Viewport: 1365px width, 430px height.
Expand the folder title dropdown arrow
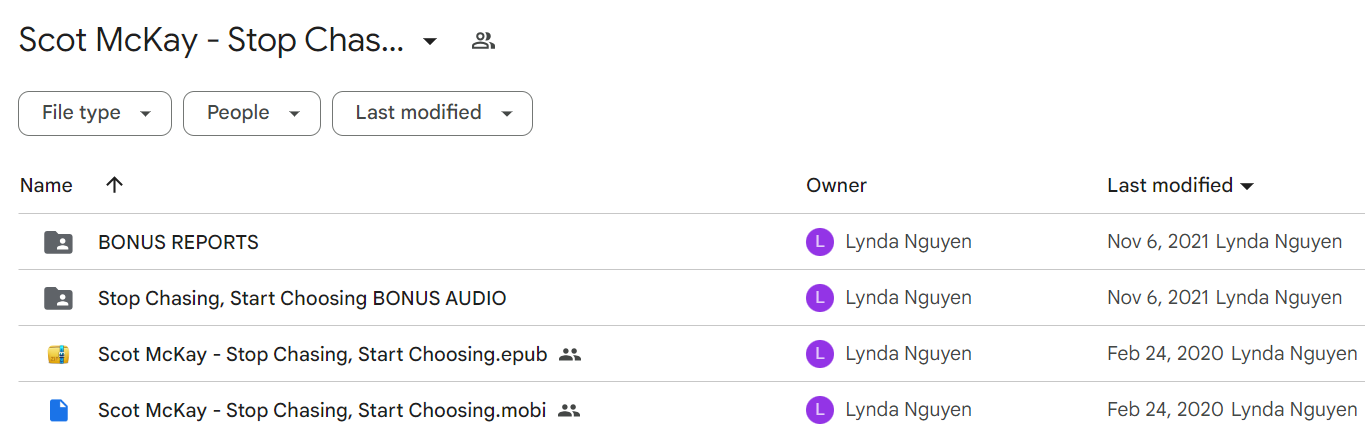(429, 41)
